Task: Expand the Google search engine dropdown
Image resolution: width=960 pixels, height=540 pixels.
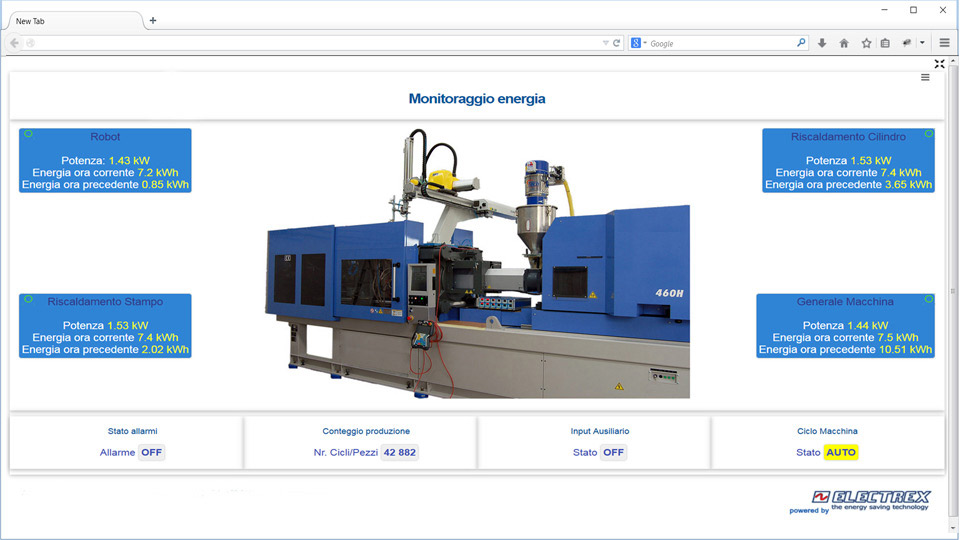Action: tap(640, 43)
